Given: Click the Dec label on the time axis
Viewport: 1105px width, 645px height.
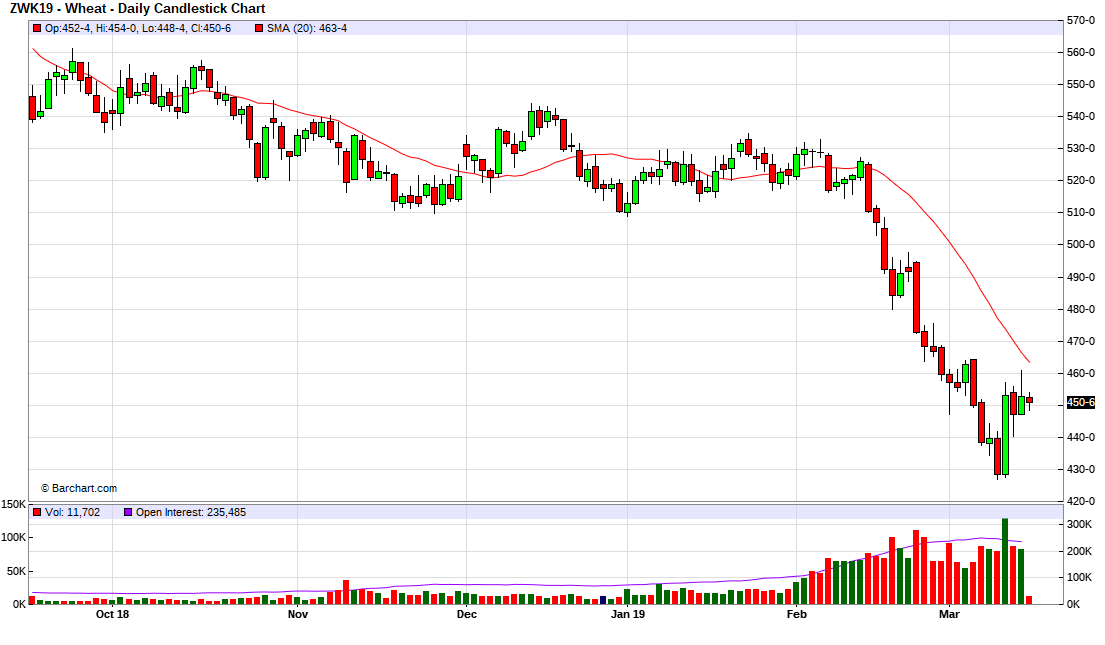Looking at the screenshot, I should pos(466,614).
